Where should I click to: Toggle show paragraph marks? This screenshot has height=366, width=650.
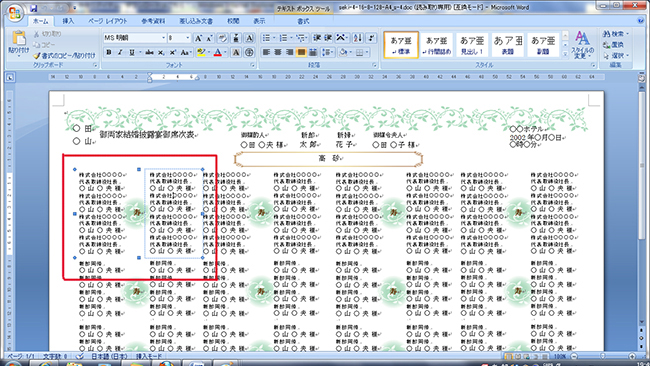371,38
